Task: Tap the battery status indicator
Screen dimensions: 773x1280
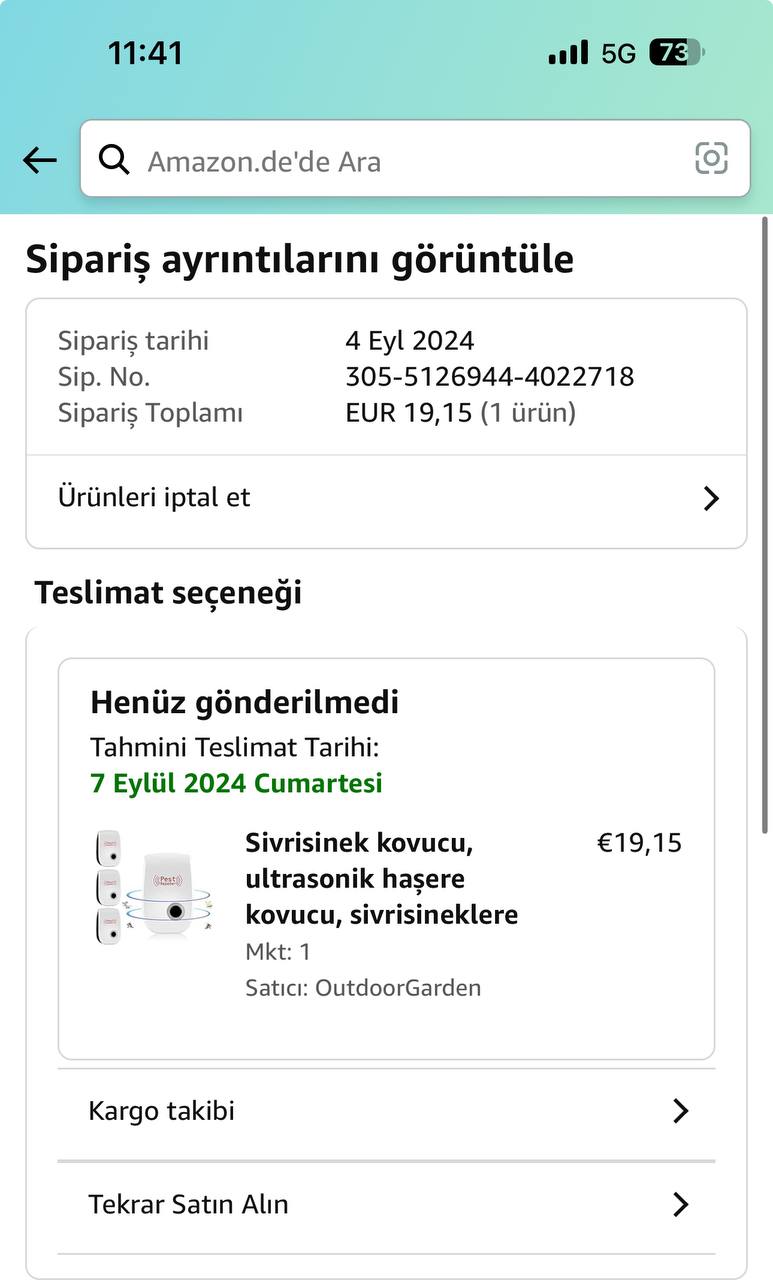Action: [676, 53]
